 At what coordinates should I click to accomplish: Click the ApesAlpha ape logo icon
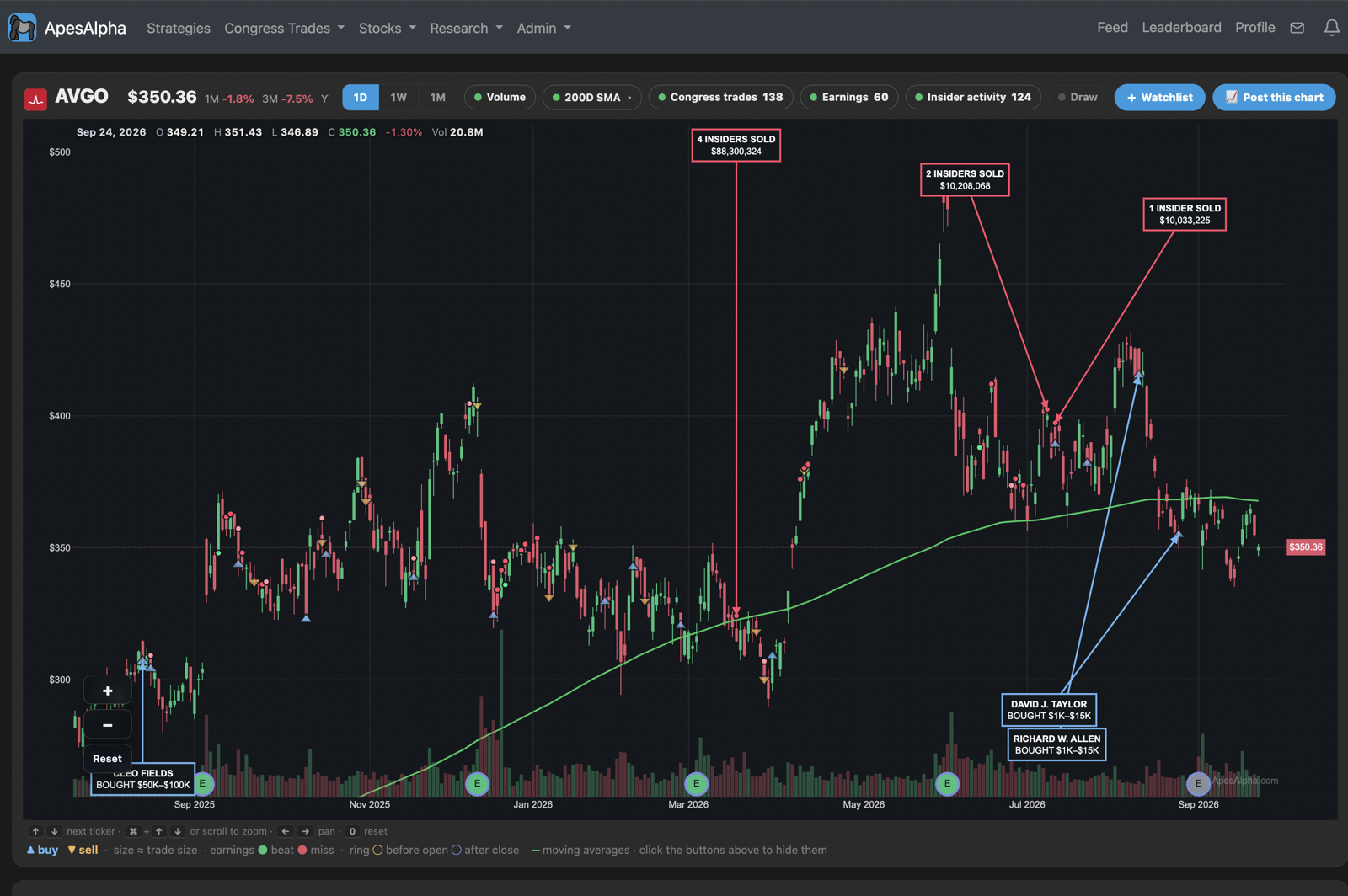click(x=22, y=28)
